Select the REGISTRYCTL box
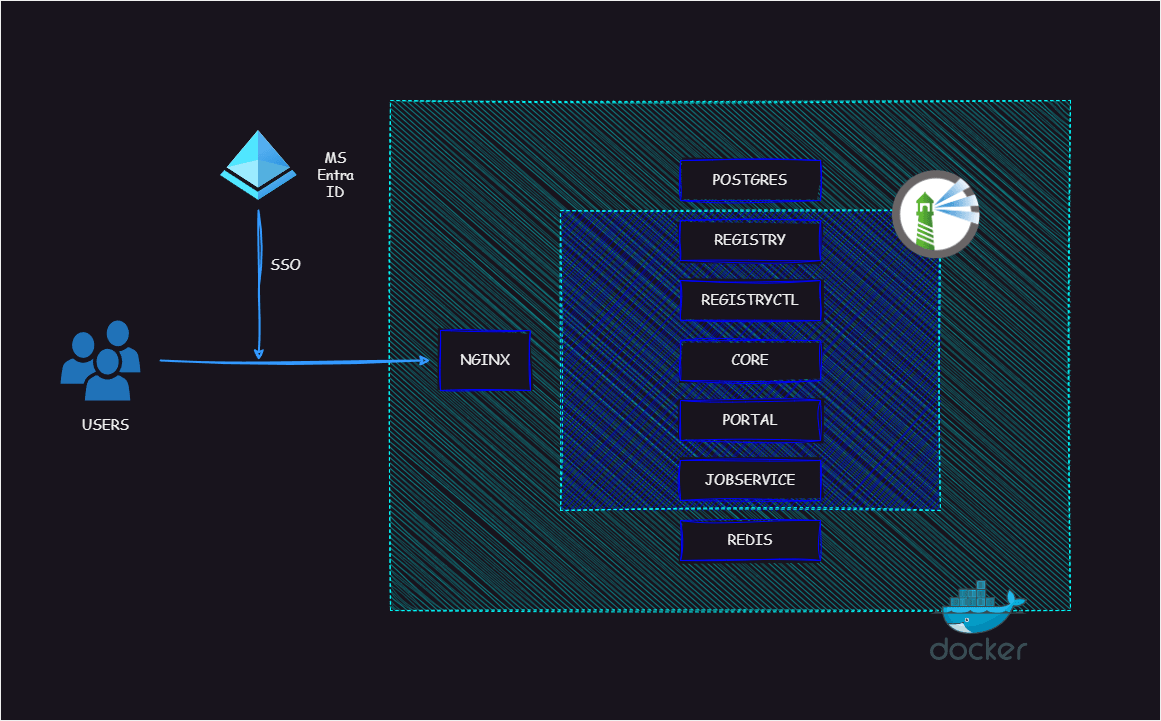 [750, 300]
